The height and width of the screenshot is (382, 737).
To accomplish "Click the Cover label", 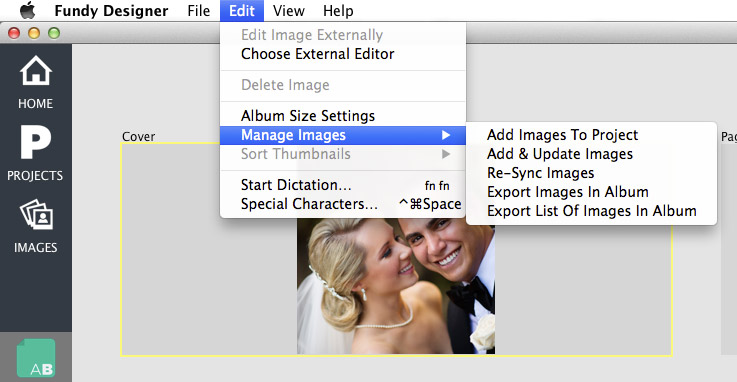I will (138, 137).
